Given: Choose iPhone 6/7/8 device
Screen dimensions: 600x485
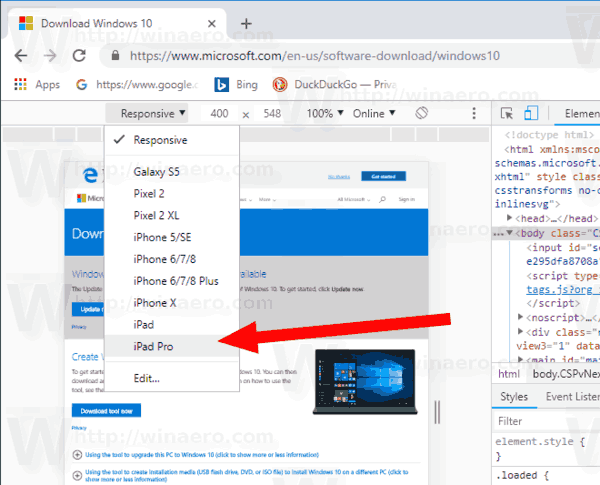Looking at the screenshot, I should [x=172, y=259].
